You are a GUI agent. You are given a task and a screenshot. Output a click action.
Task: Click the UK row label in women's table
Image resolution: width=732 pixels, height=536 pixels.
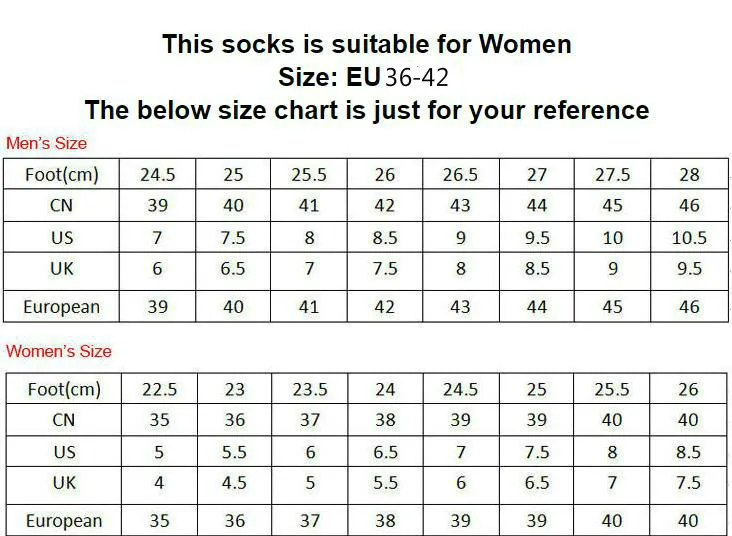(x=63, y=482)
